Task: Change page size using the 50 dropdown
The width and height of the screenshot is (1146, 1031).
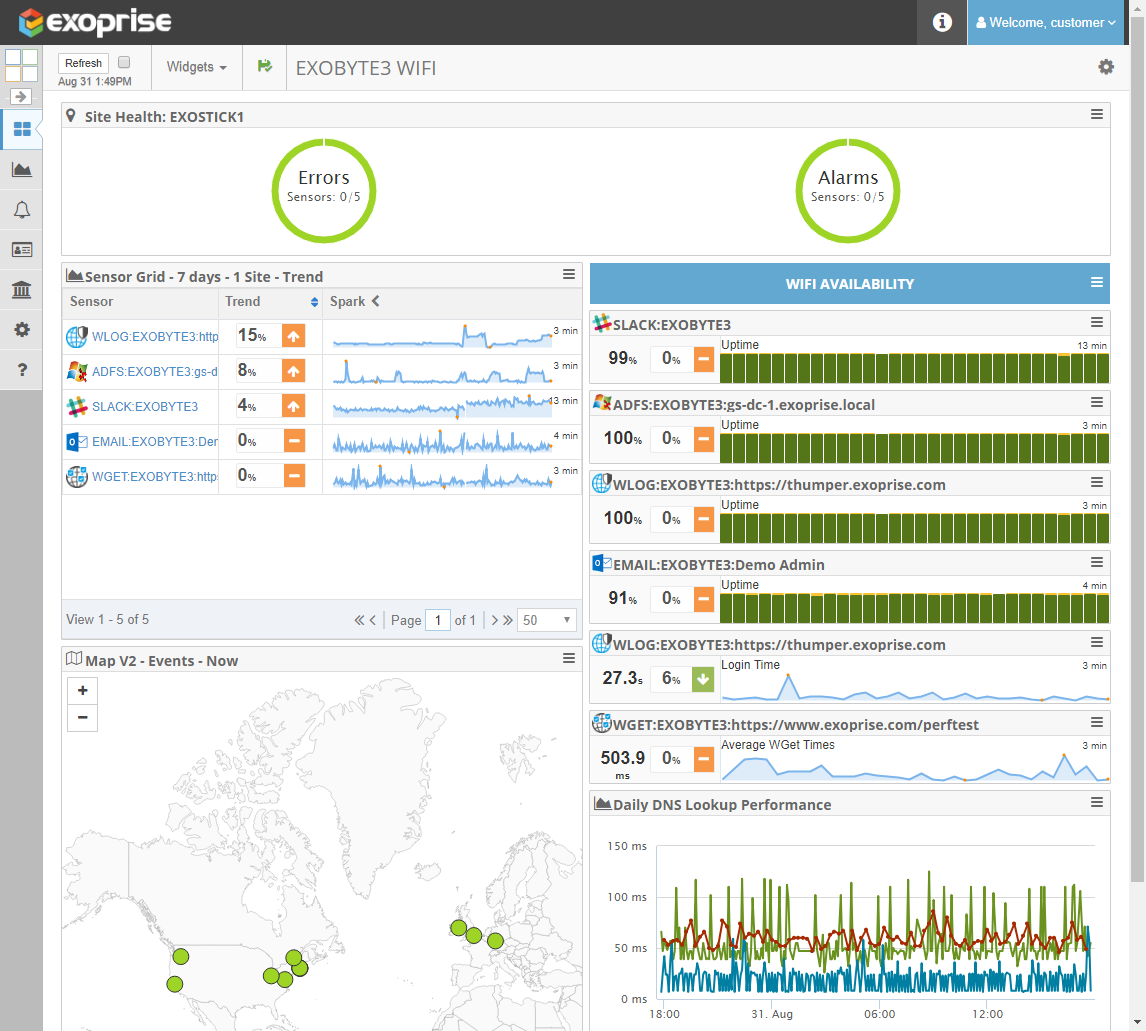Action: click(546, 620)
